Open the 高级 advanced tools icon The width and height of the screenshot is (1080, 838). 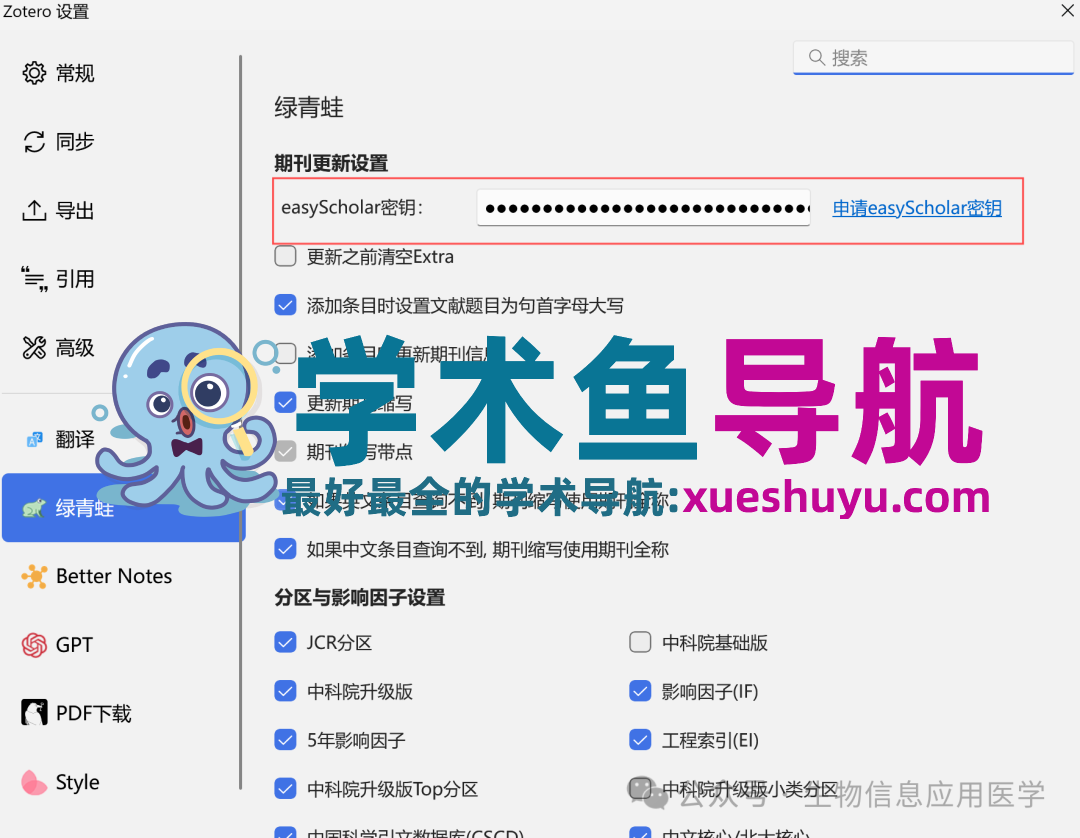[x=34, y=348]
